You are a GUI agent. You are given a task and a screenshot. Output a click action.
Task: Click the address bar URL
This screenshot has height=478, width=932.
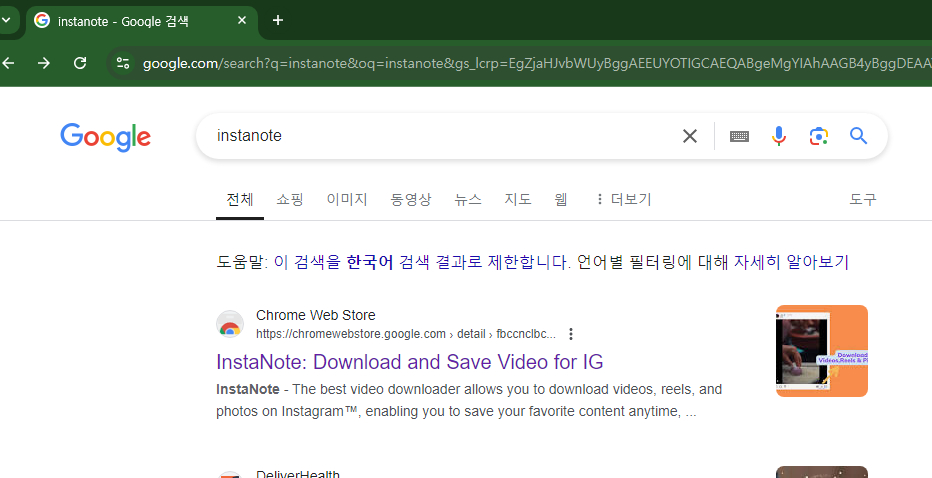pyautogui.click(x=535, y=63)
